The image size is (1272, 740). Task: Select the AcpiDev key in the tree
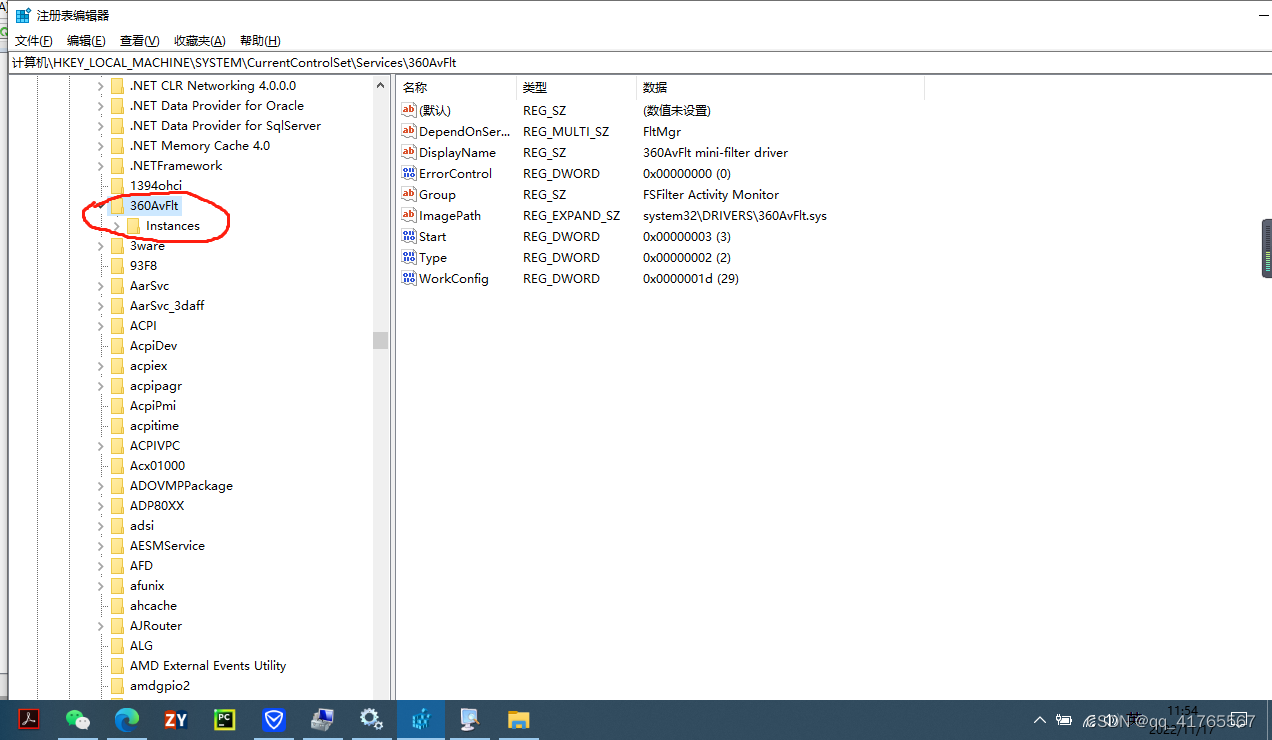153,345
